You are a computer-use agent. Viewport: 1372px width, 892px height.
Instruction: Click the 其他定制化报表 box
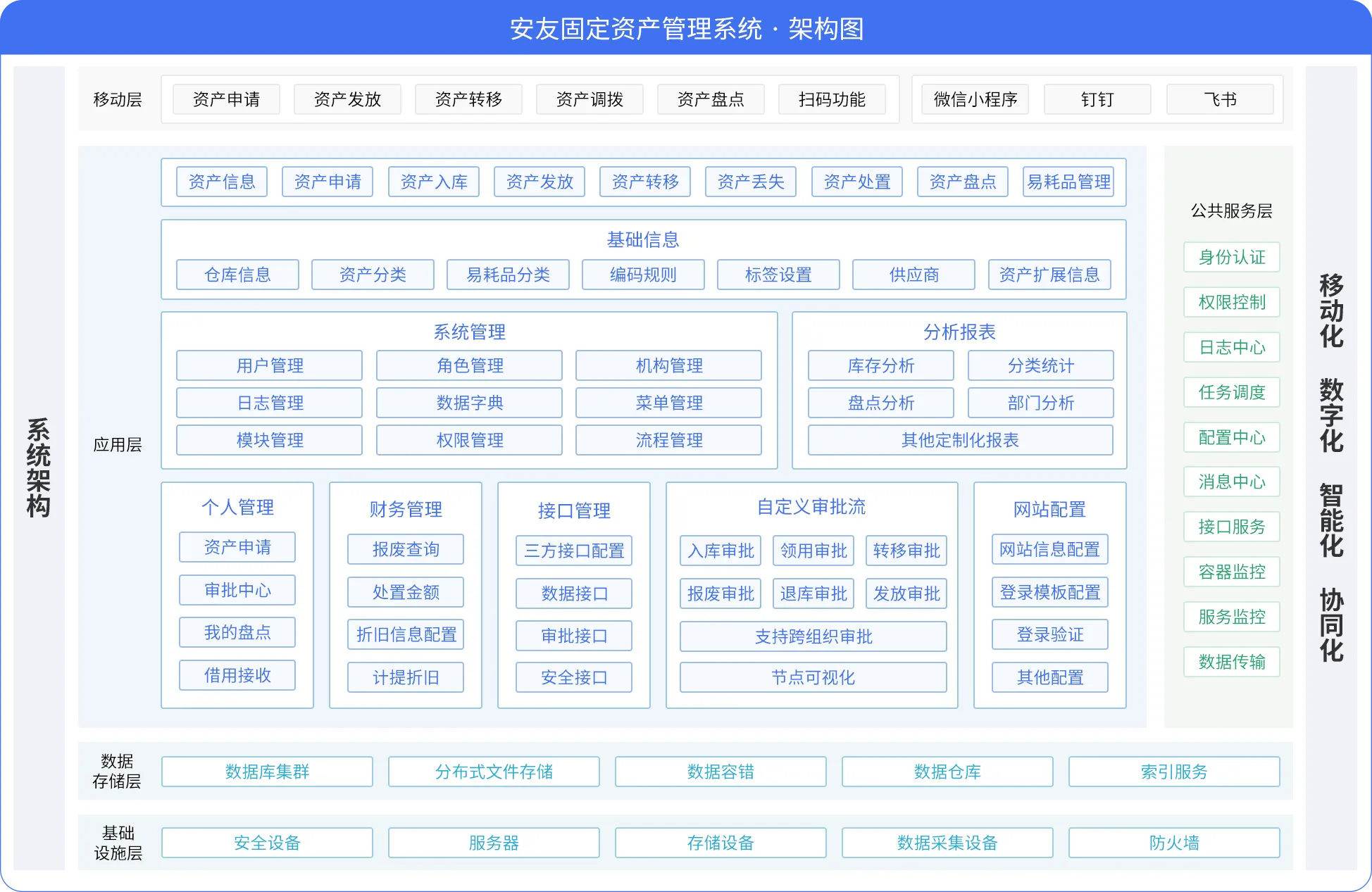[x=961, y=440]
